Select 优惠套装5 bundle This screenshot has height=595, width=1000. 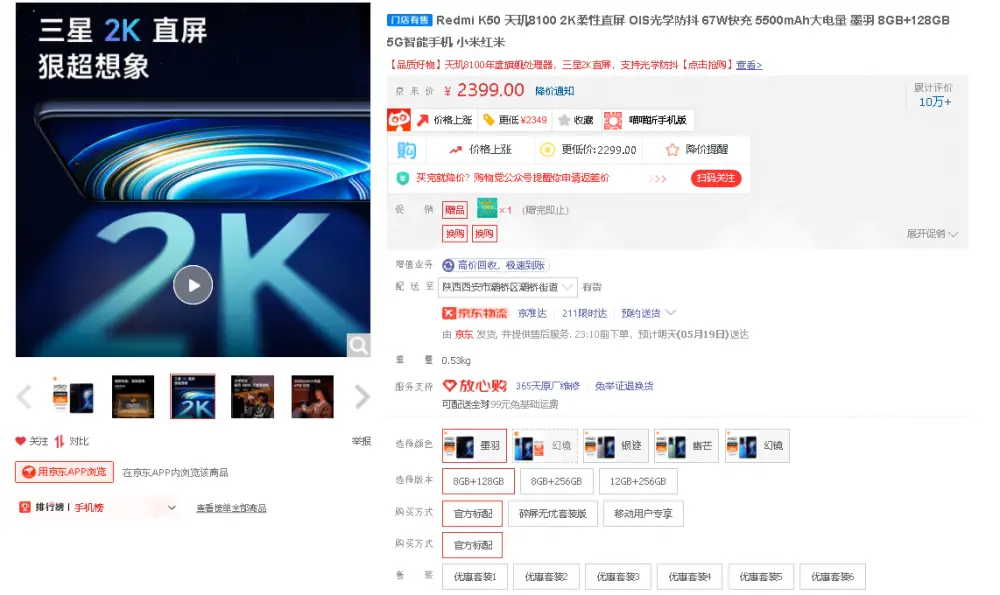[x=761, y=577]
